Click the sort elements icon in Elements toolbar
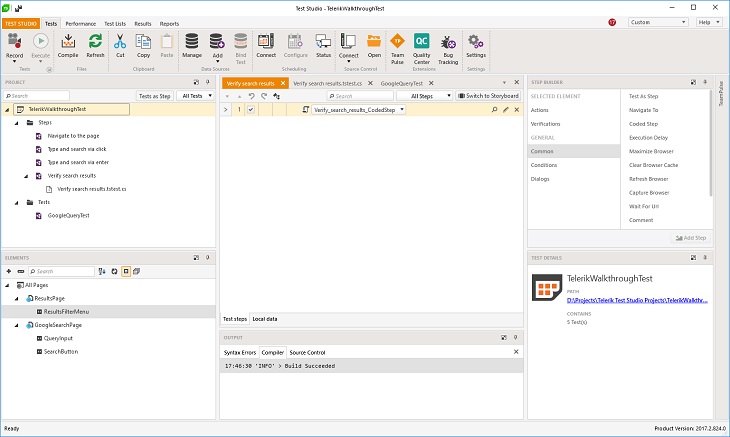This screenshot has height=437, width=730. tap(102, 271)
